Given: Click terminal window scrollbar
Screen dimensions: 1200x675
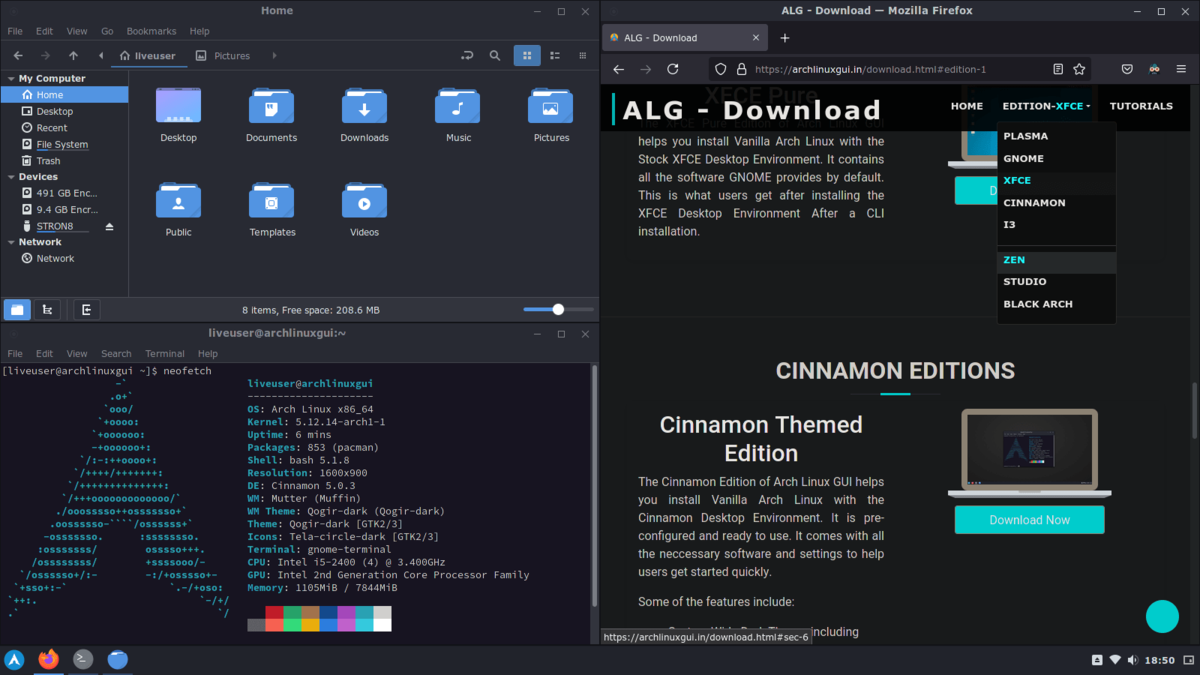Looking at the screenshot, I should click(595, 485).
